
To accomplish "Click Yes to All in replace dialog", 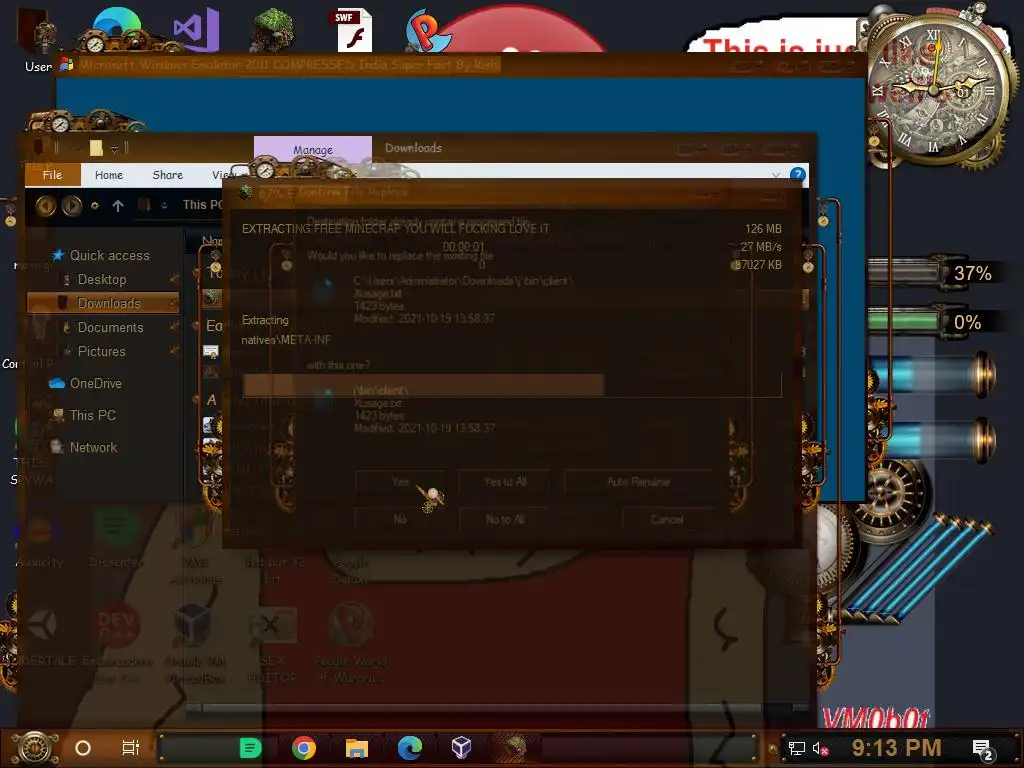I will (x=505, y=482).
